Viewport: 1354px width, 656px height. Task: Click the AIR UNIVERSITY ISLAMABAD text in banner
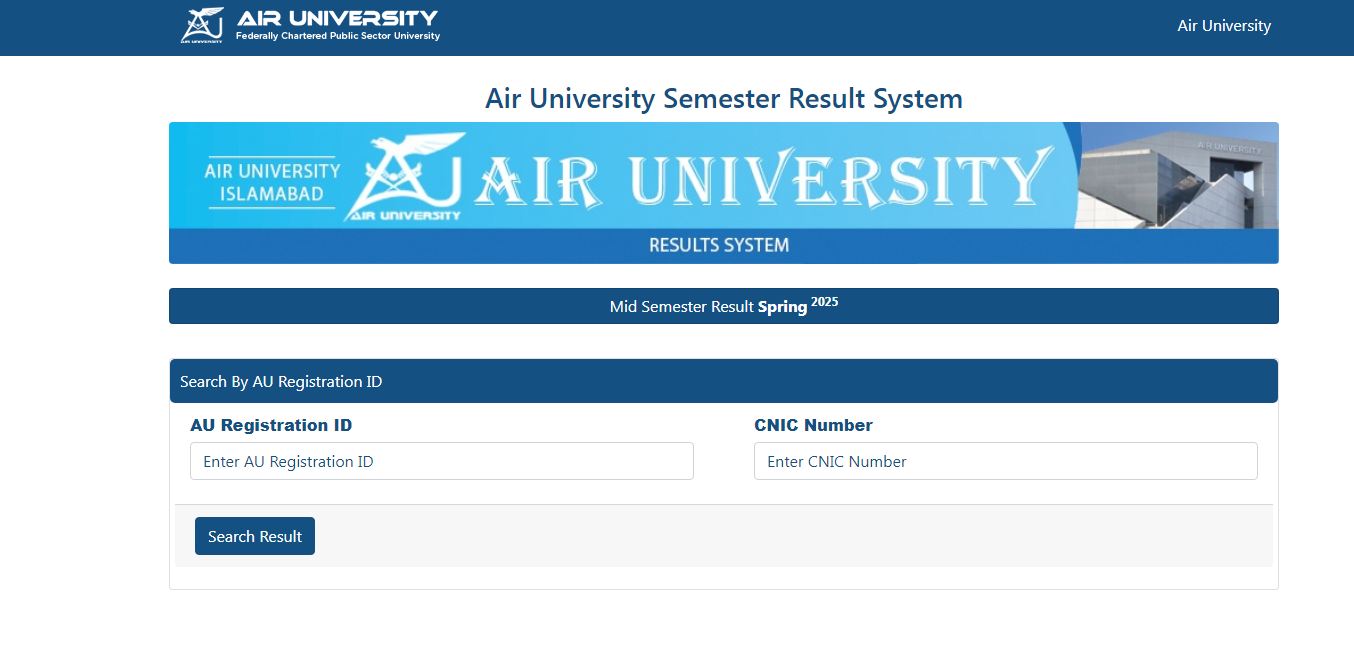(x=272, y=182)
